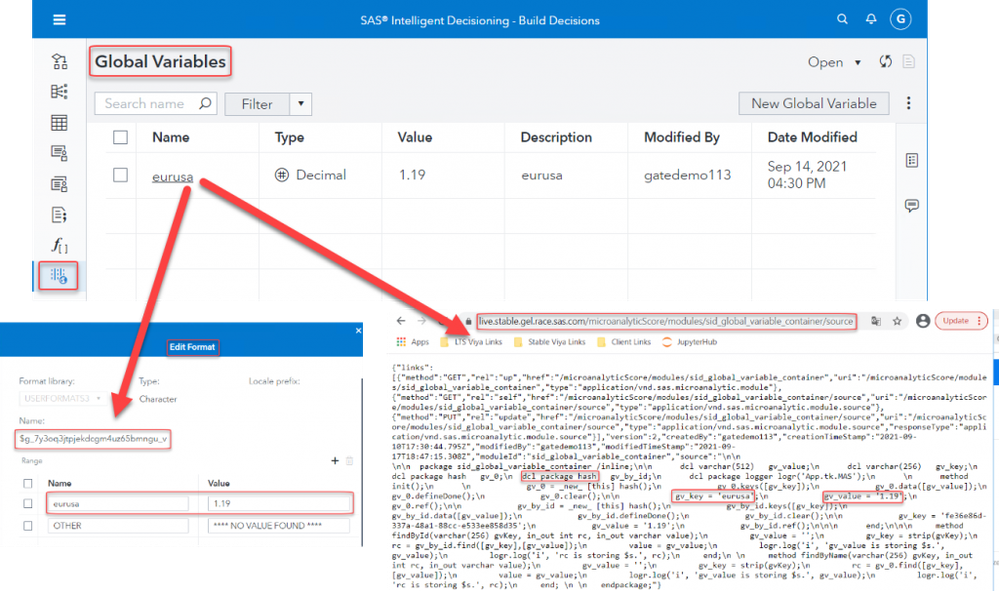Click the format Name field starting with $g_7y3oq
999x591 pixels.
point(93,439)
